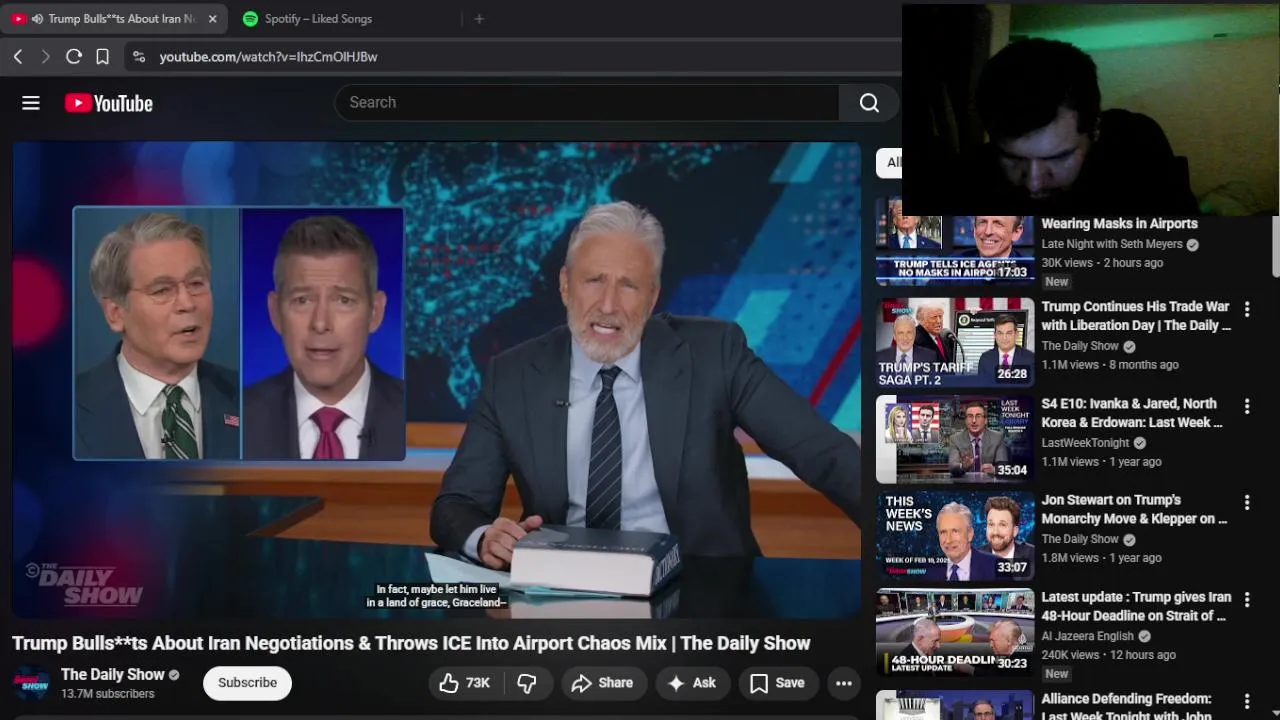Open Jon Stewart on Trump's Monarchy Move title
Screen dimensions: 1280x720
pyautogui.click(x=1134, y=509)
